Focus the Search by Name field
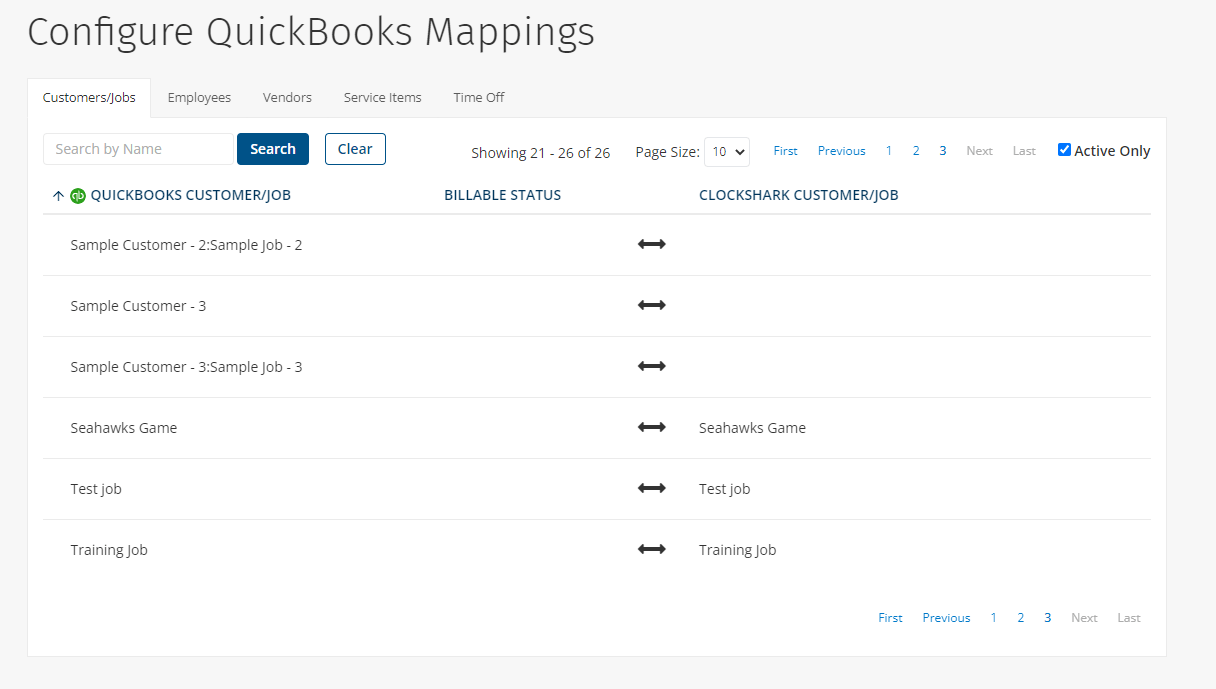1216x689 pixels. coord(138,149)
